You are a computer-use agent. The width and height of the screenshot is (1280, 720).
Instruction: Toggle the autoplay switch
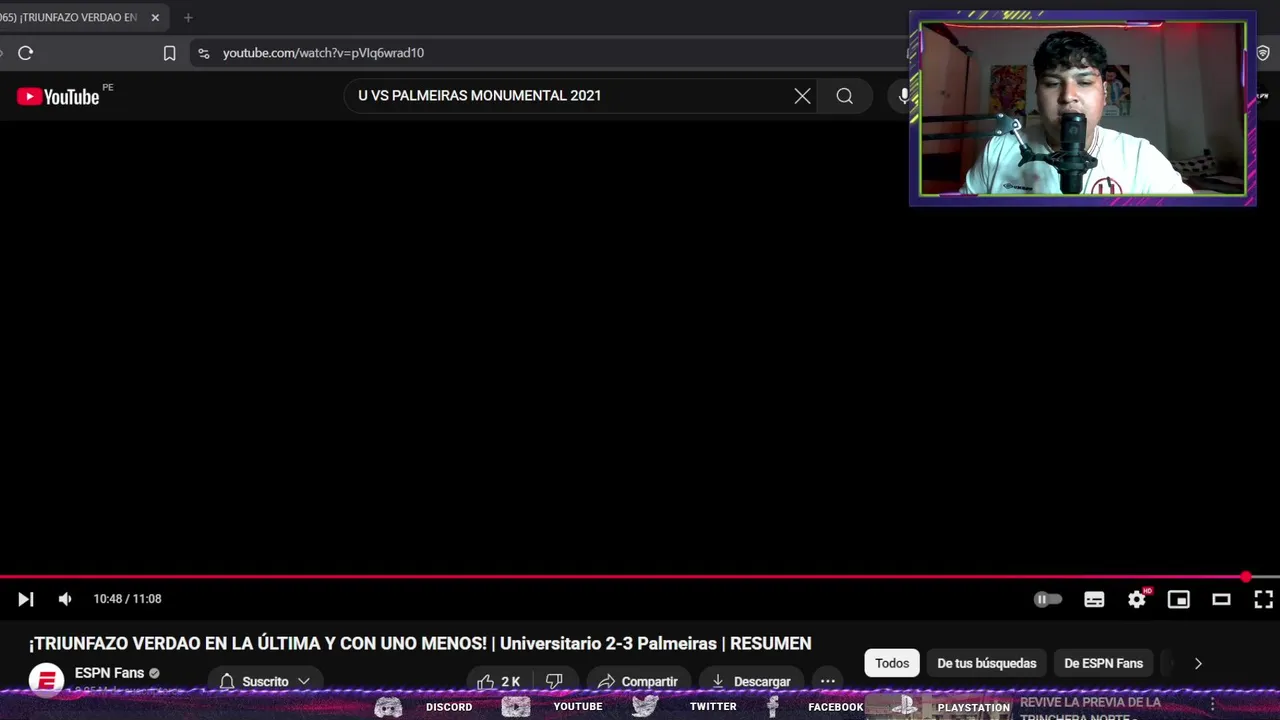[x=1047, y=599]
